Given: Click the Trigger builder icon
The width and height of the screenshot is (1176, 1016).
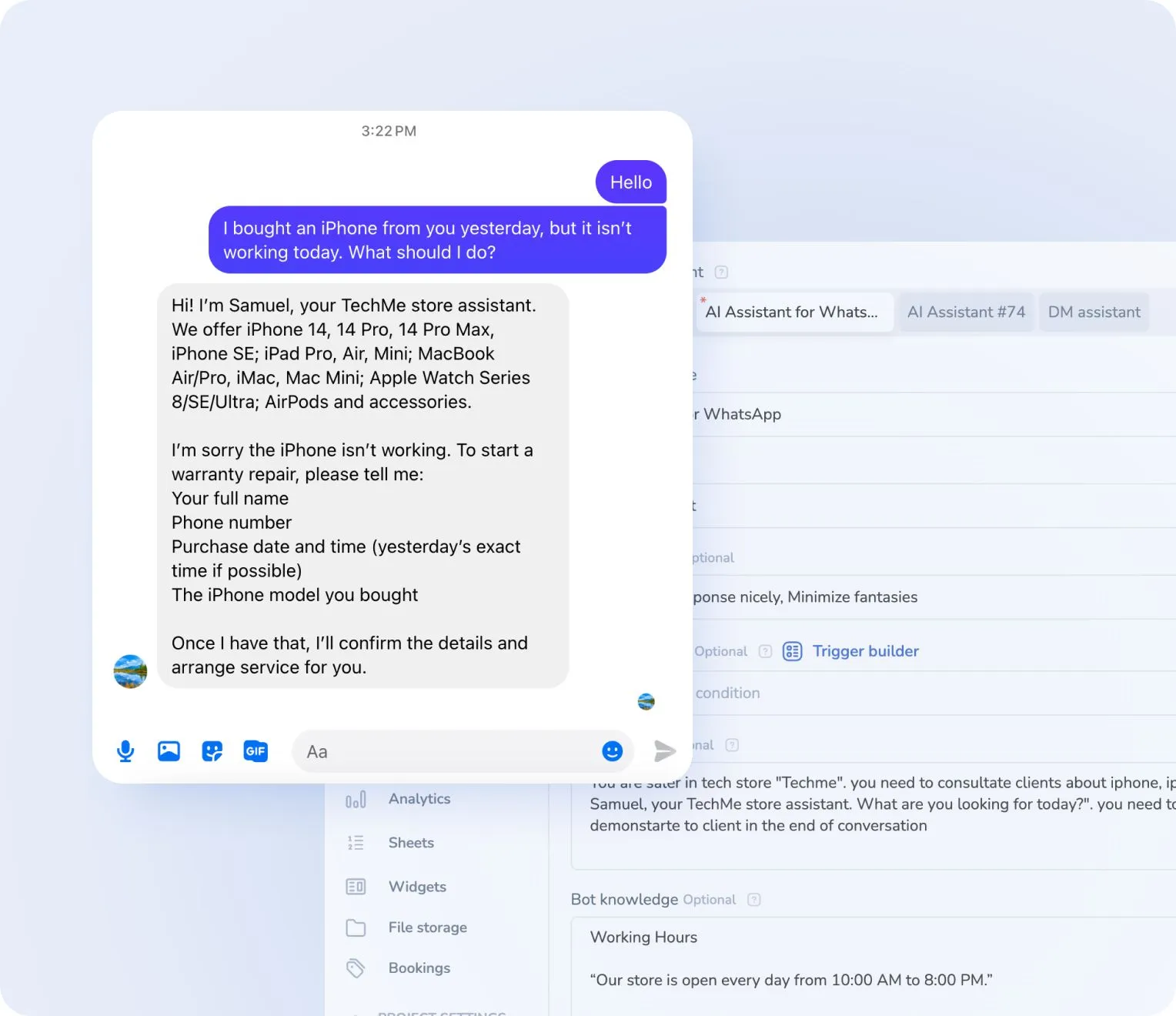Looking at the screenshot, I should 792,651.
